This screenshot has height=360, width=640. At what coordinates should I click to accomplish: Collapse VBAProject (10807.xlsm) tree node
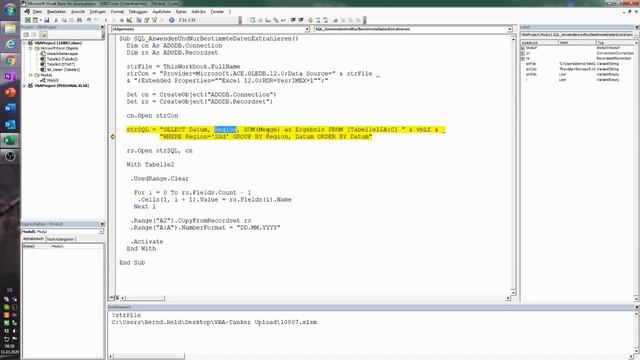point(25,43)
